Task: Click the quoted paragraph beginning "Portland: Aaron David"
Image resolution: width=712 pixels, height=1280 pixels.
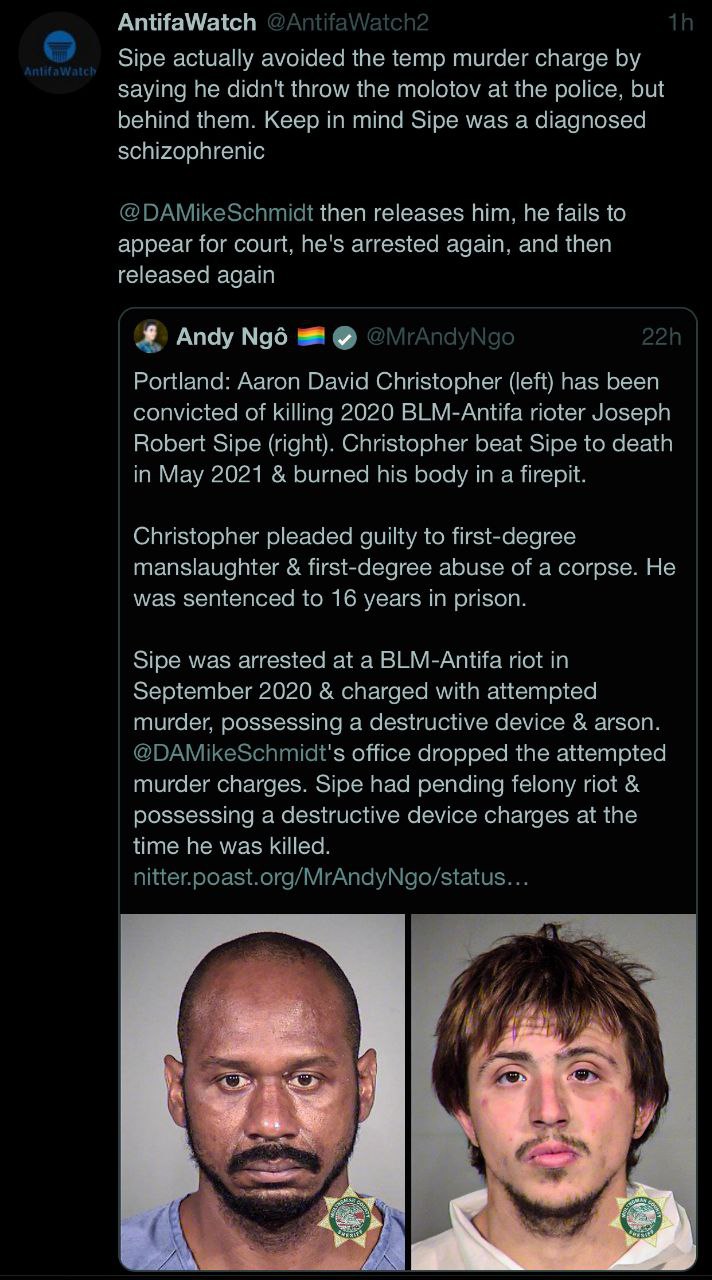Action: click(x=400, y=428)
